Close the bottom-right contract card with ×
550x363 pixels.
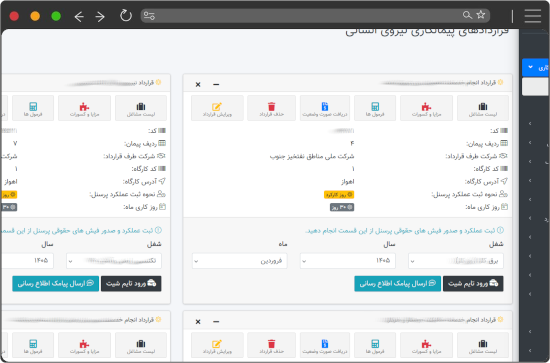tap(198, 322)
